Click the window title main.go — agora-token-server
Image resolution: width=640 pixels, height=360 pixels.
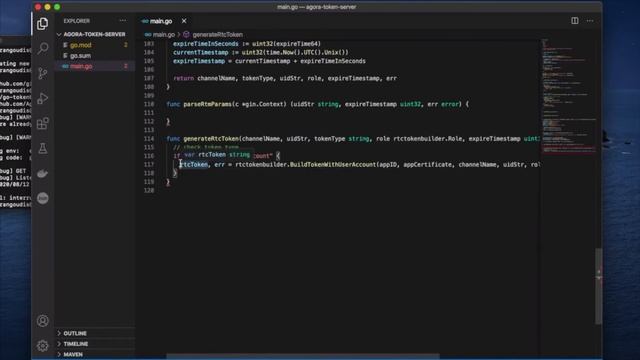point(316,7)
